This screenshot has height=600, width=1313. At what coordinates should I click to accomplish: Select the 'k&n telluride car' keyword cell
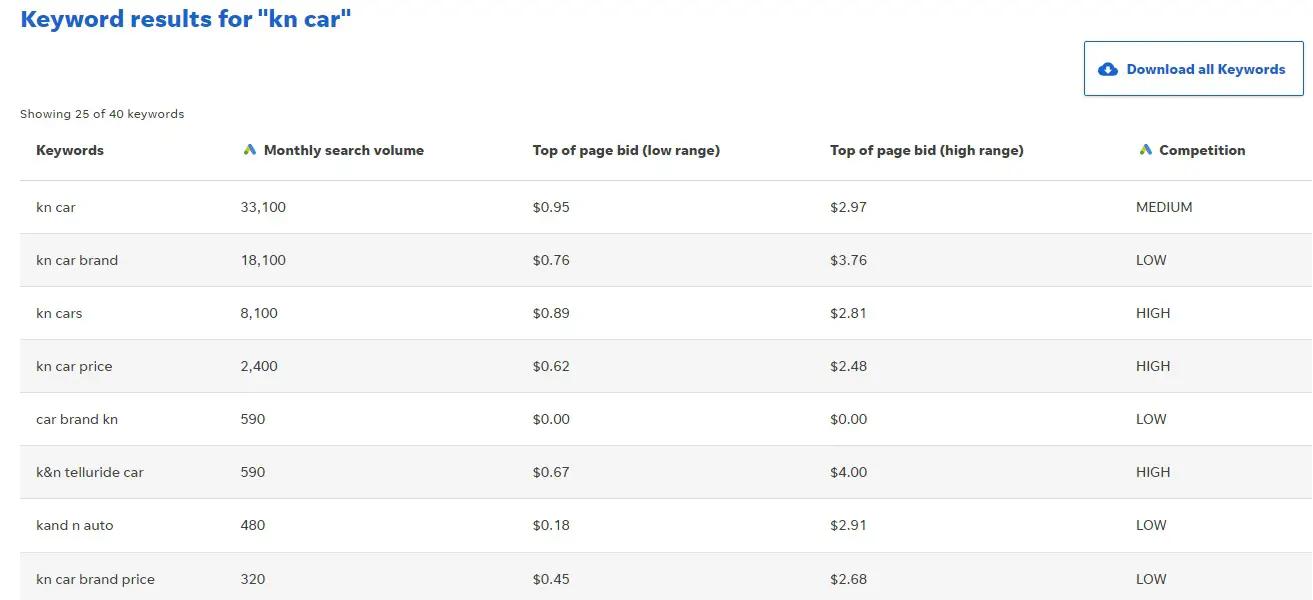(90, 472)
